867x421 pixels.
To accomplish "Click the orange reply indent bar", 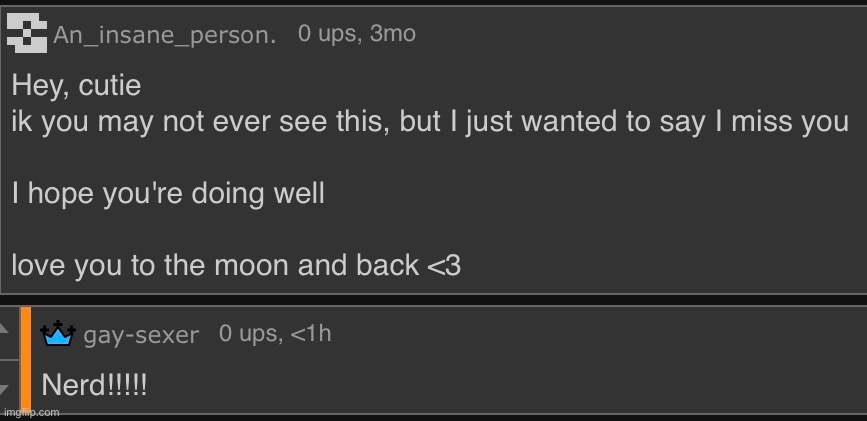I will point(25,360).
